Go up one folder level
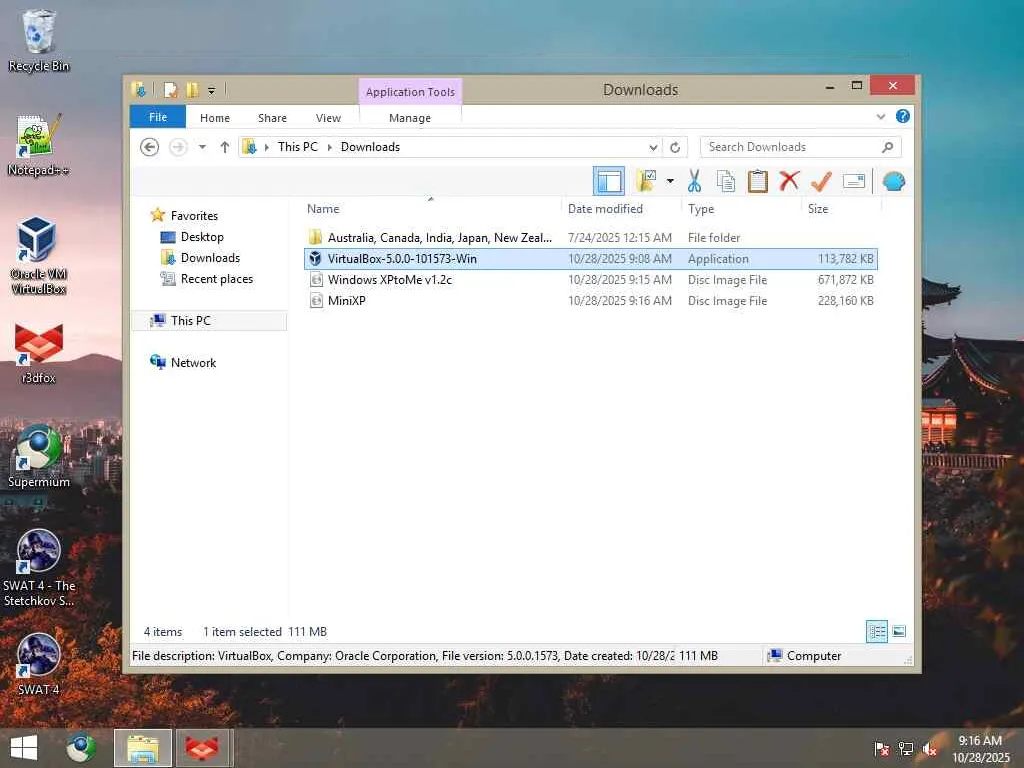1024x768 pixels. (225, 147)
